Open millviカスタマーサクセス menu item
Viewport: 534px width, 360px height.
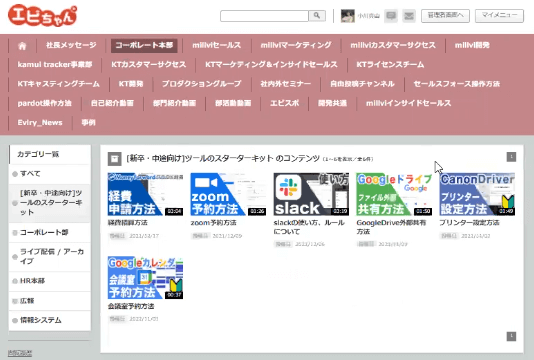(x=393, y=45)
